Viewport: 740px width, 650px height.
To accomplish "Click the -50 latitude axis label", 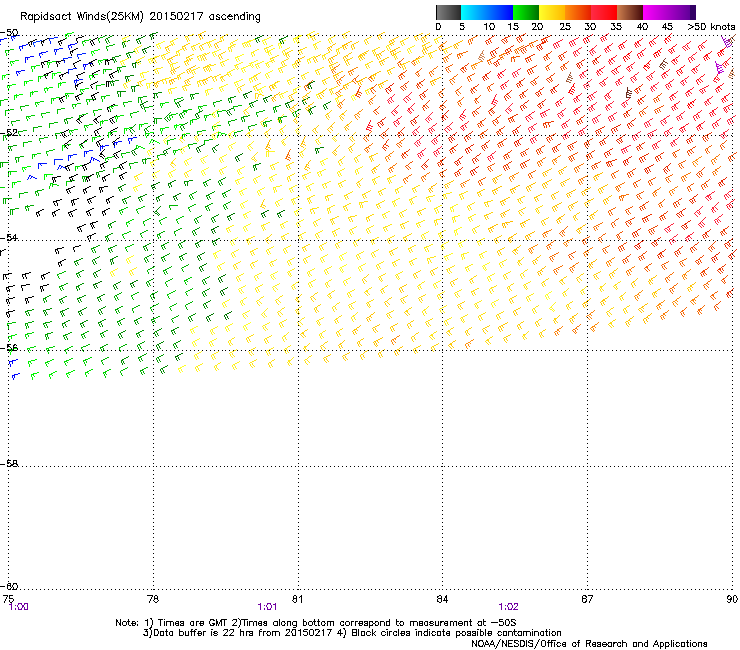I will [9, 33].
